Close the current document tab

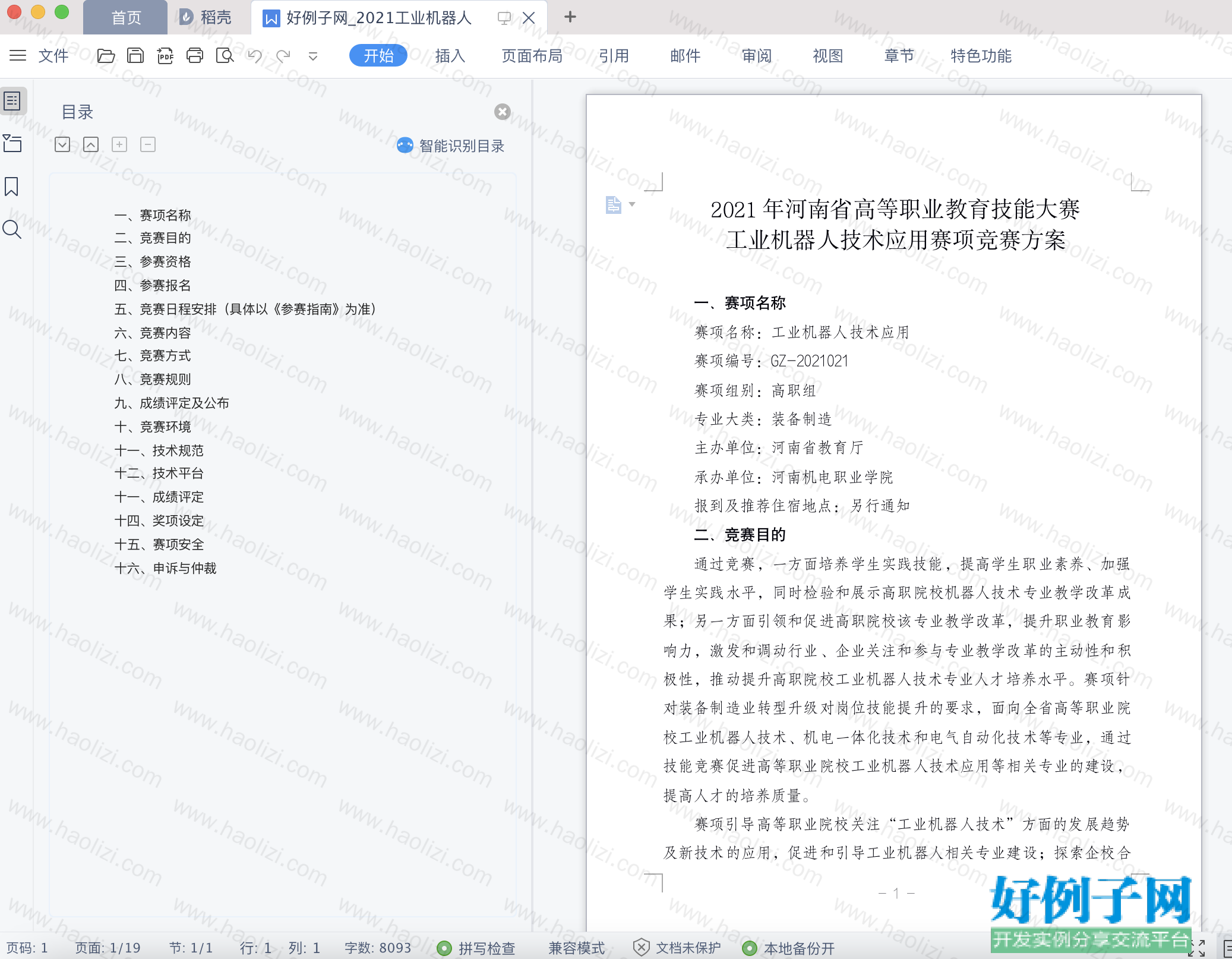coord(529,18)
